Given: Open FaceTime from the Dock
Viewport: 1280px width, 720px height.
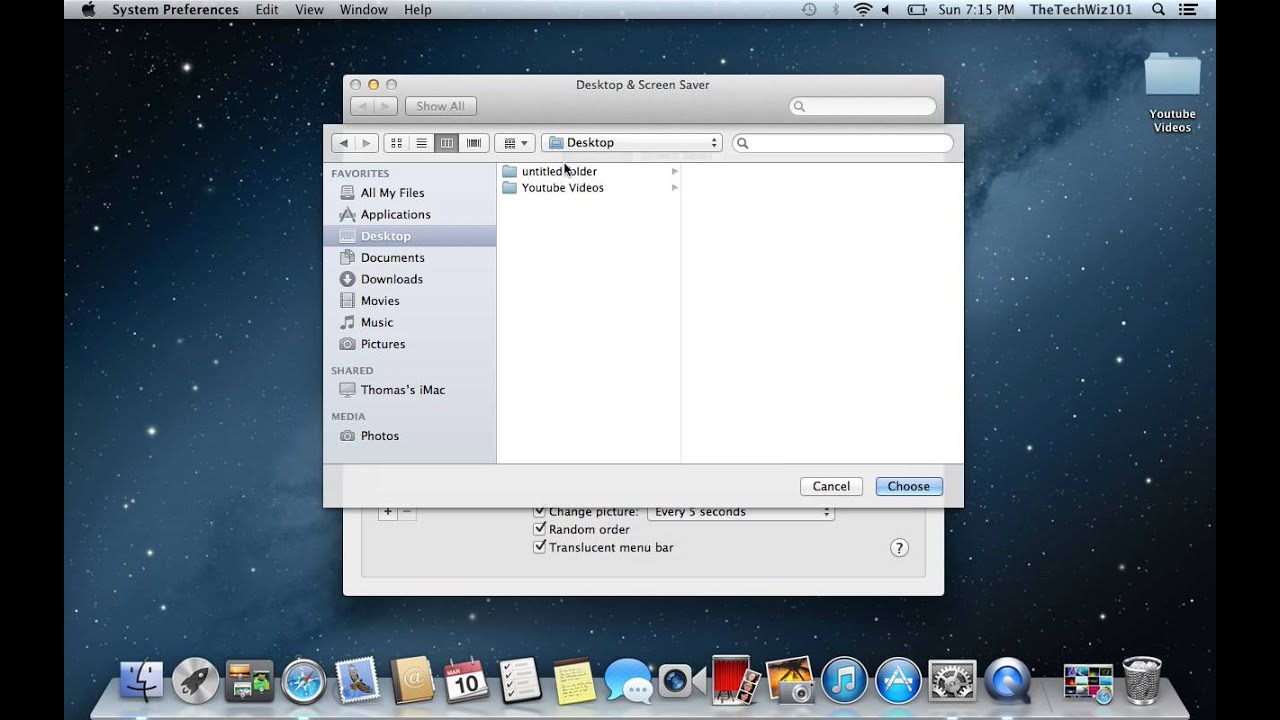Looking at the screenshot, I should click(683, 681).
